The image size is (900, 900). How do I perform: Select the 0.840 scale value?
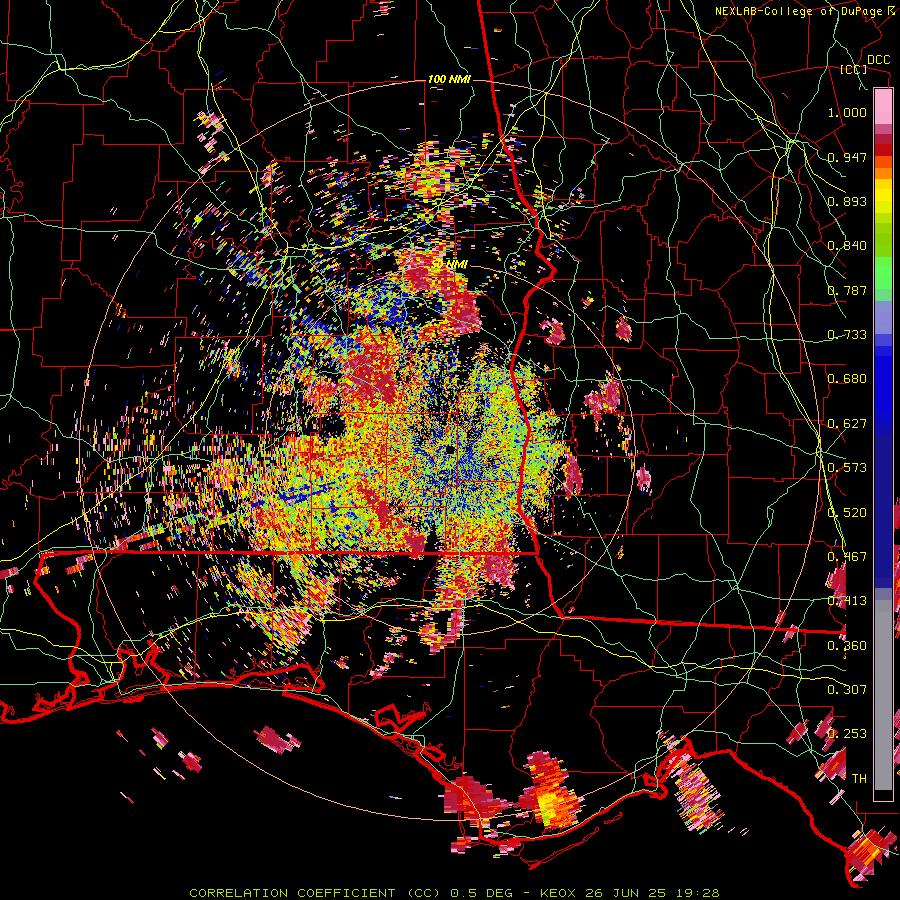(x=847, y=246)
